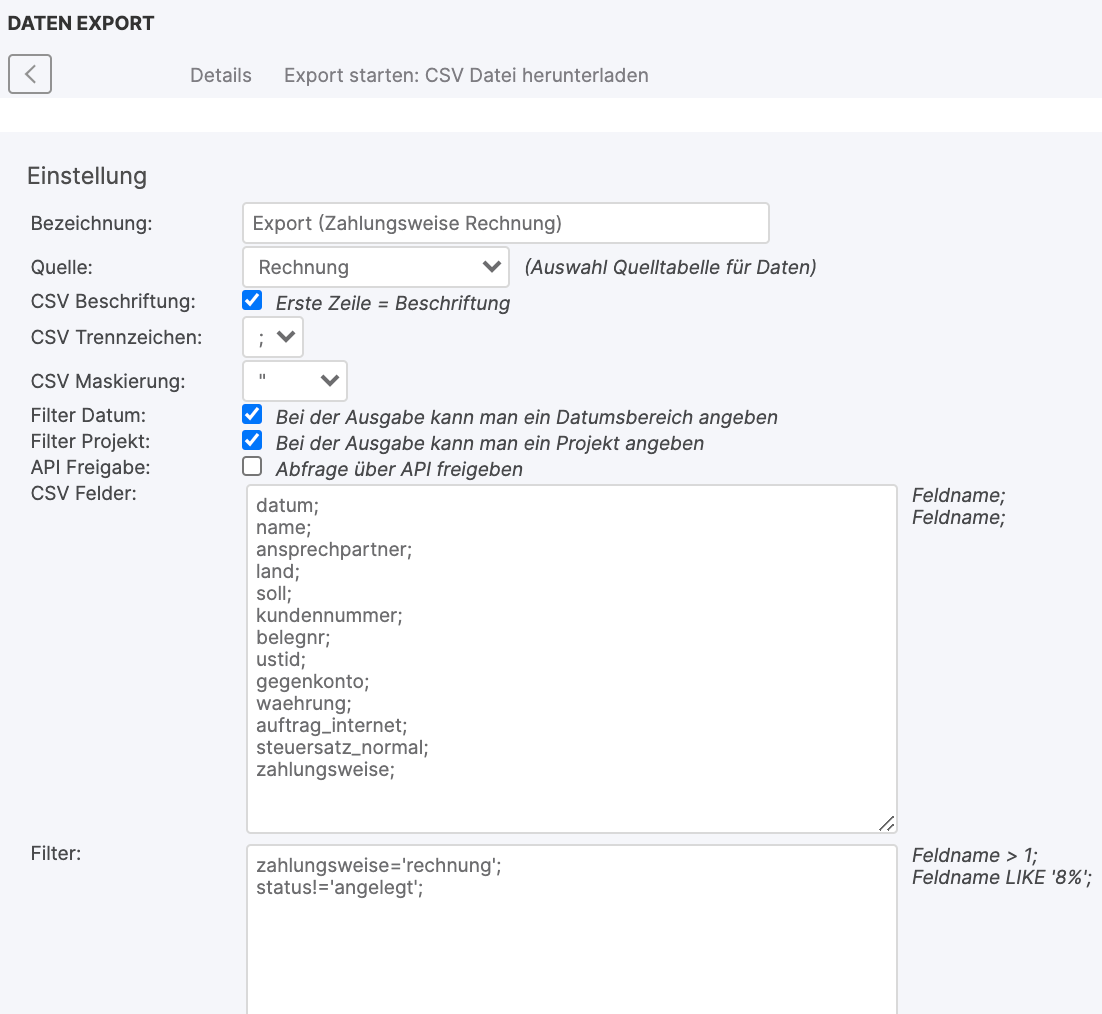1102x1014 pixels.
Task: Enable the API Freigabe checkbox
Action: coord(253,466)
